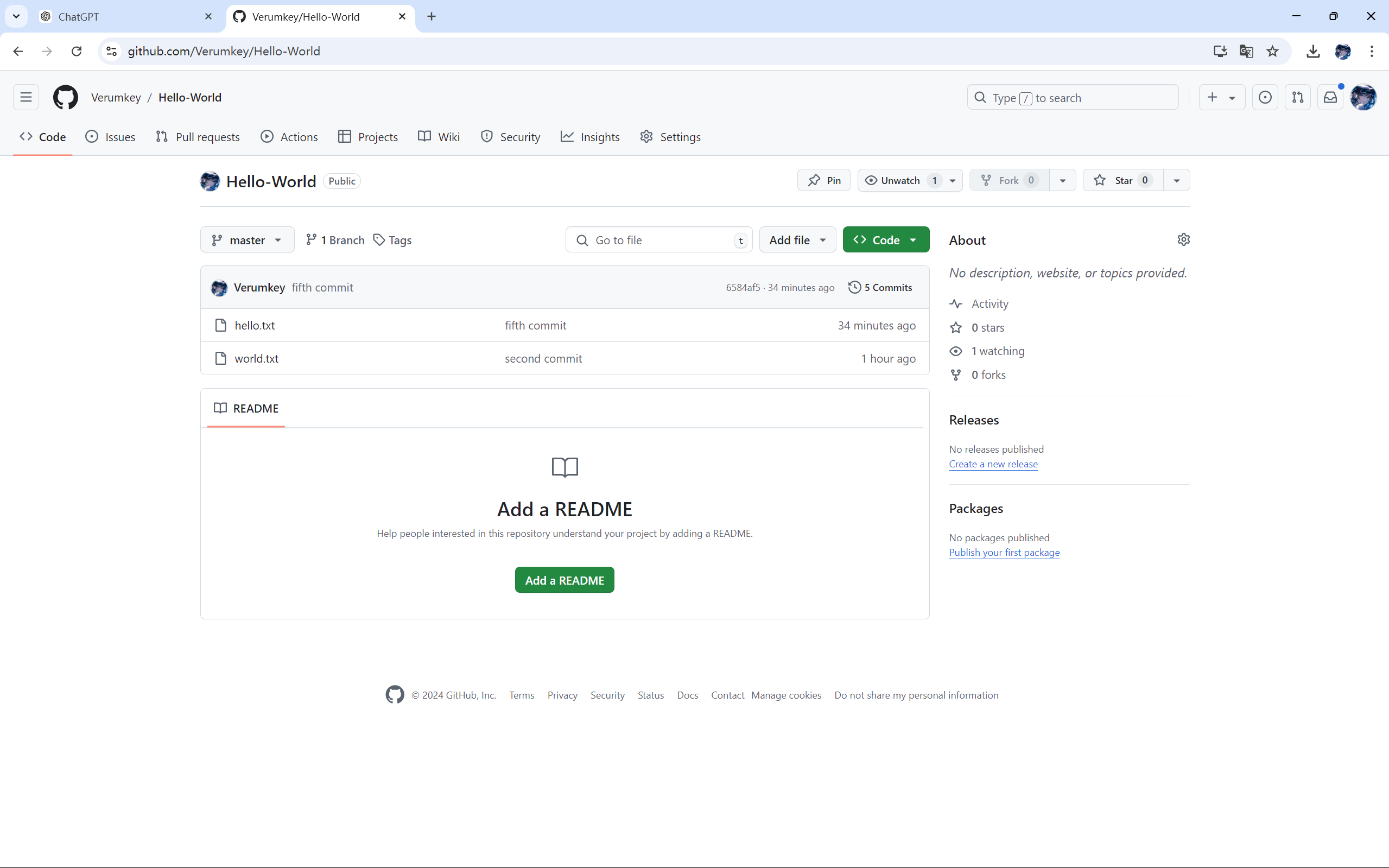Click the About settings gear icon

pyautogui.click(x=1183, y=239)
